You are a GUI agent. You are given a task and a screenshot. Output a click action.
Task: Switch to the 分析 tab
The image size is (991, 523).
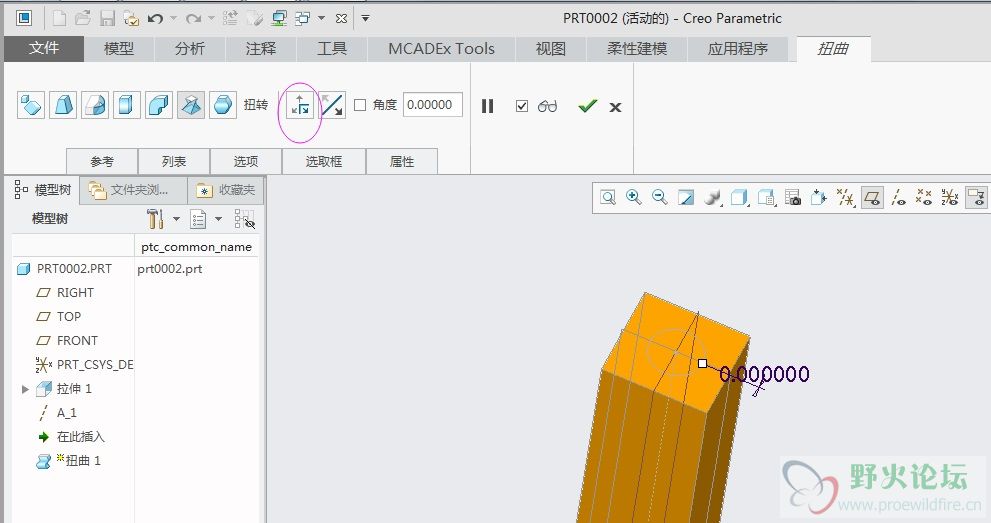pyautogui.click(x=190, y=49)
